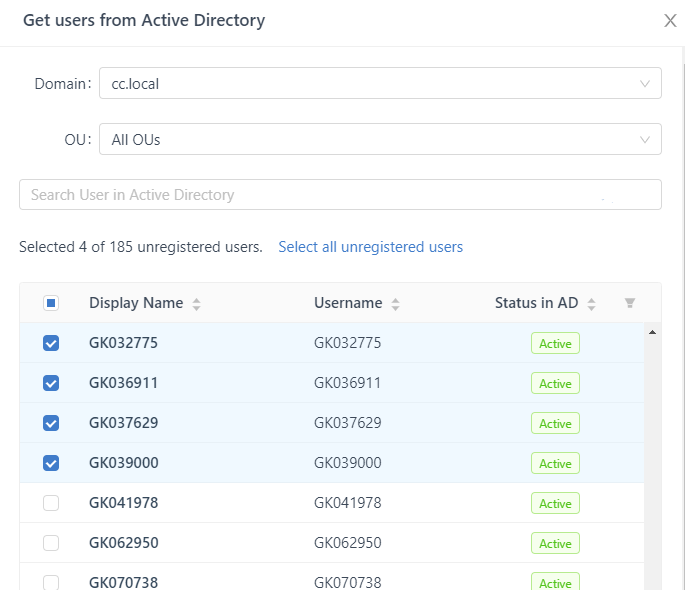Sort by Username column icon
This screenshot has height=590, width=685.
(395, 304)
